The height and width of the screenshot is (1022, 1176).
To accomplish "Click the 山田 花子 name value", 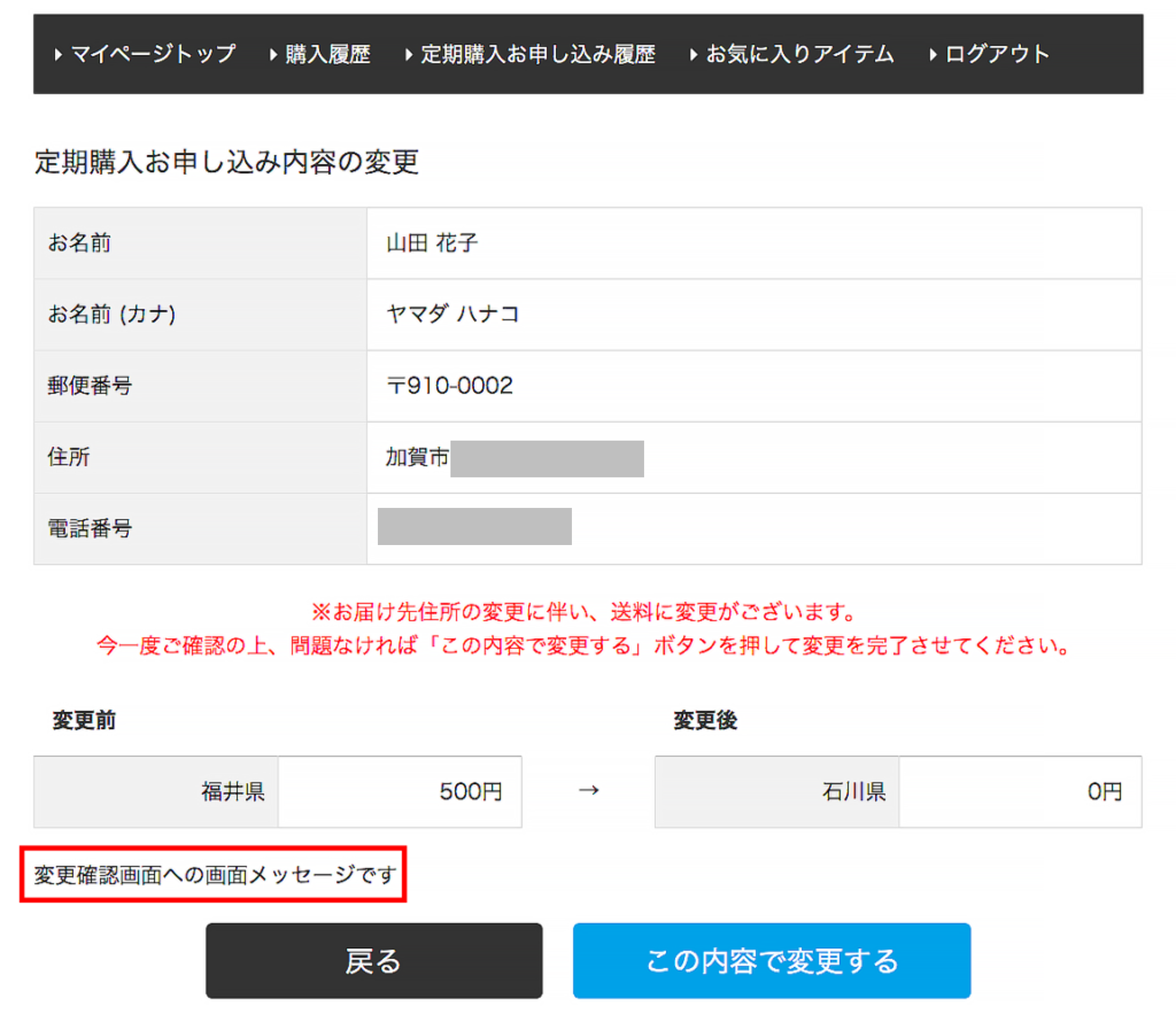I will pyautogui.click(x=432, y=243).
